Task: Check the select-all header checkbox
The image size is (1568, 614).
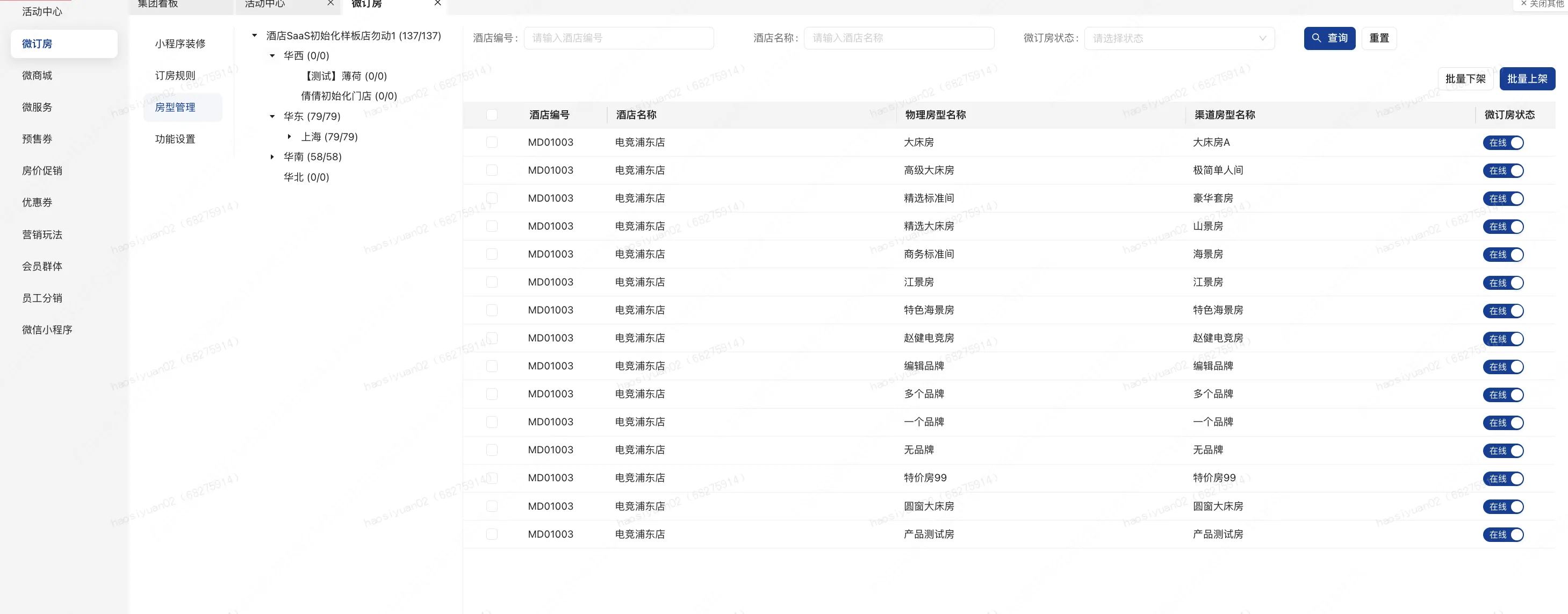Action: [492, 115]
